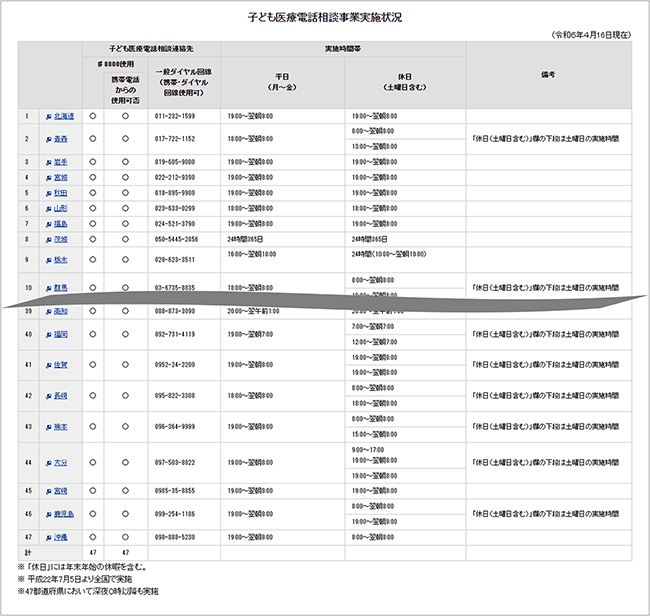Open the 岩手 prefecture link
650x616 pixels.
61,161
